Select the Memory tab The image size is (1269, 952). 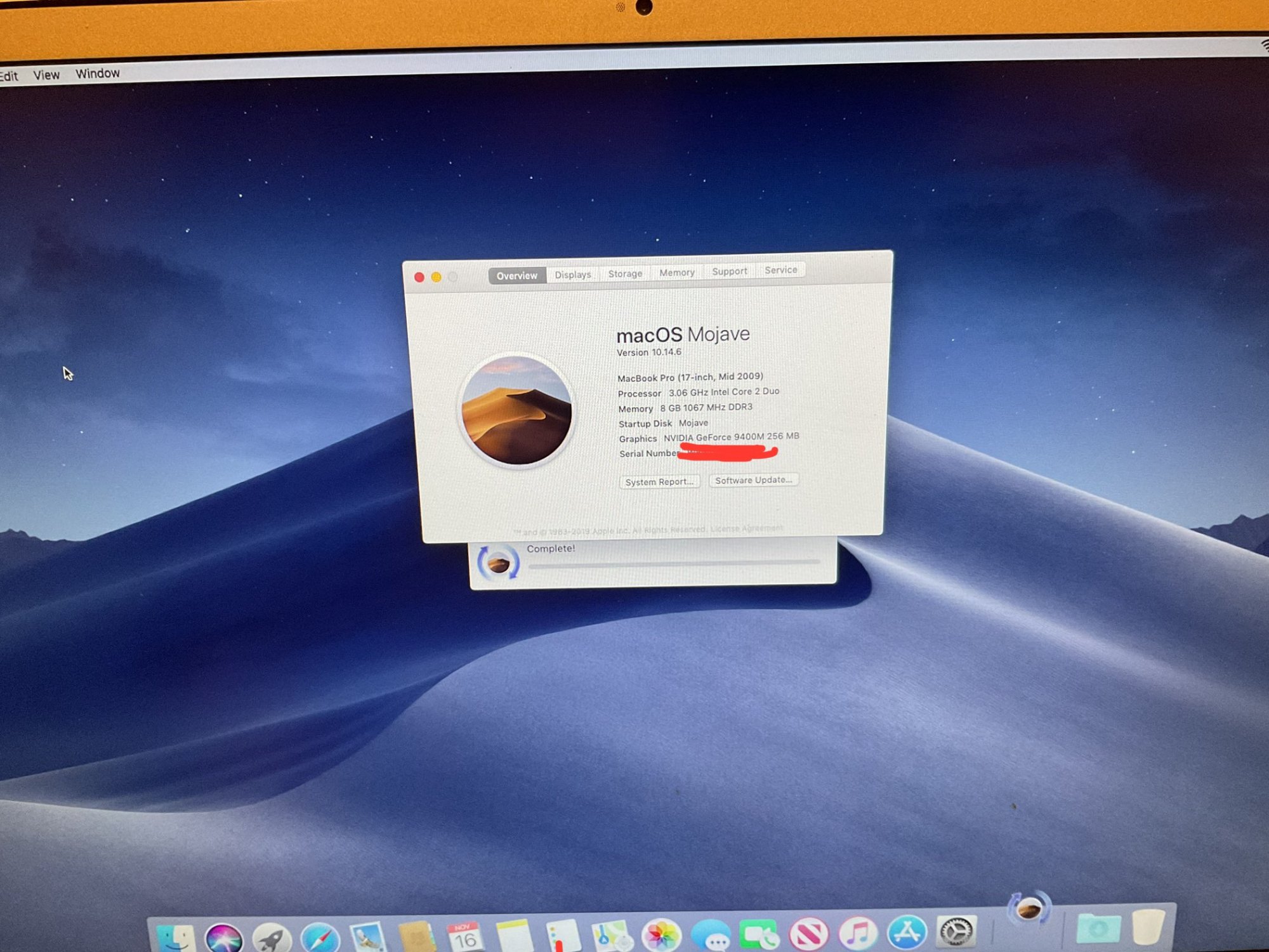pos(676,272)
